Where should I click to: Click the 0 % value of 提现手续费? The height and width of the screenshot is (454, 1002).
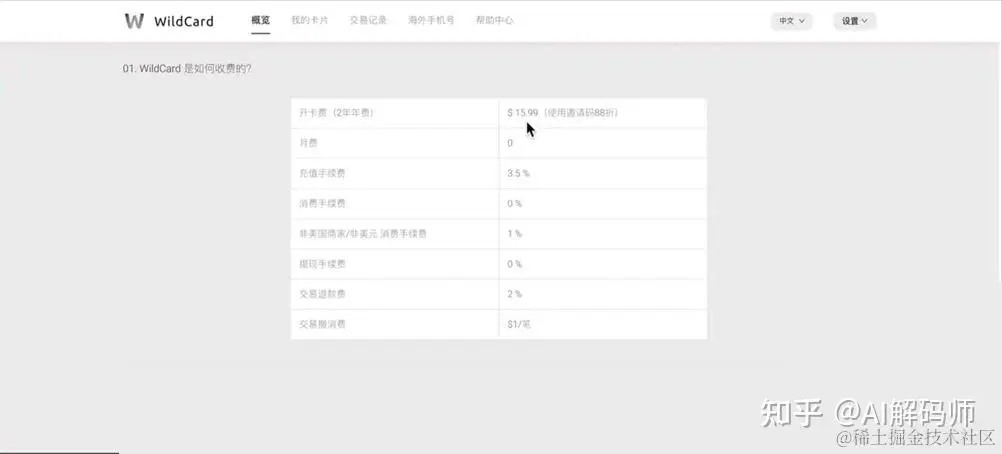coord(603,264)
